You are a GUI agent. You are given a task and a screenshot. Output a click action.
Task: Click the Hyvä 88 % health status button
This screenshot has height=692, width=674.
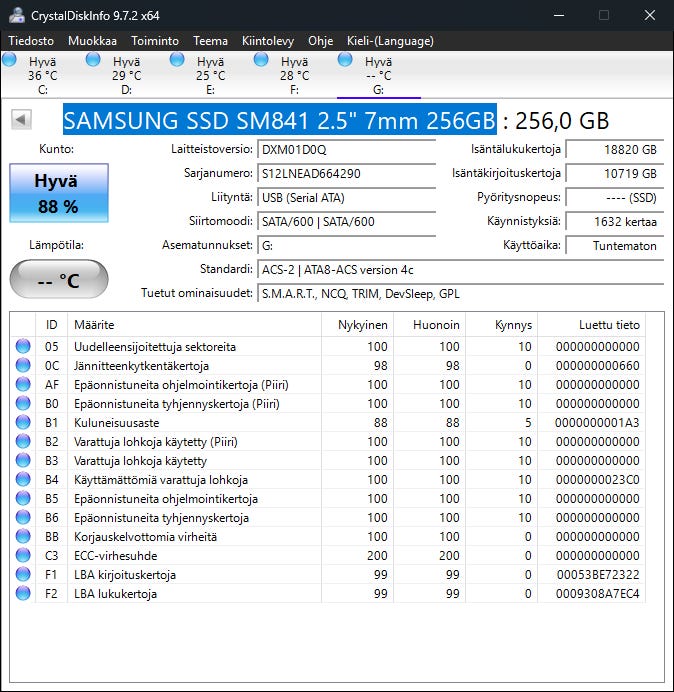coord(58,194)
